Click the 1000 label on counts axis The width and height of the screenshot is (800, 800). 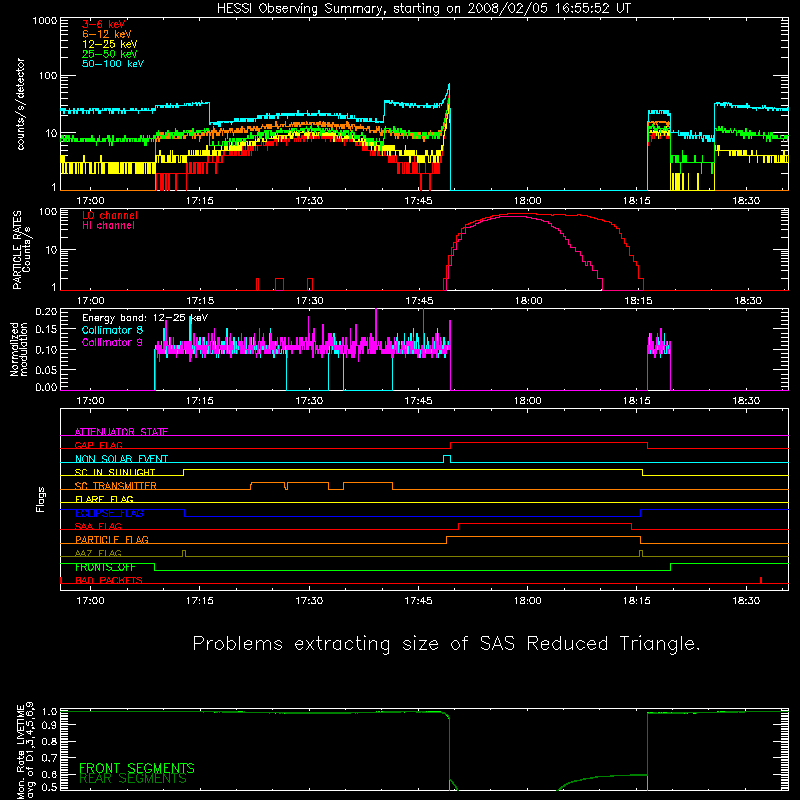(45, 21)
